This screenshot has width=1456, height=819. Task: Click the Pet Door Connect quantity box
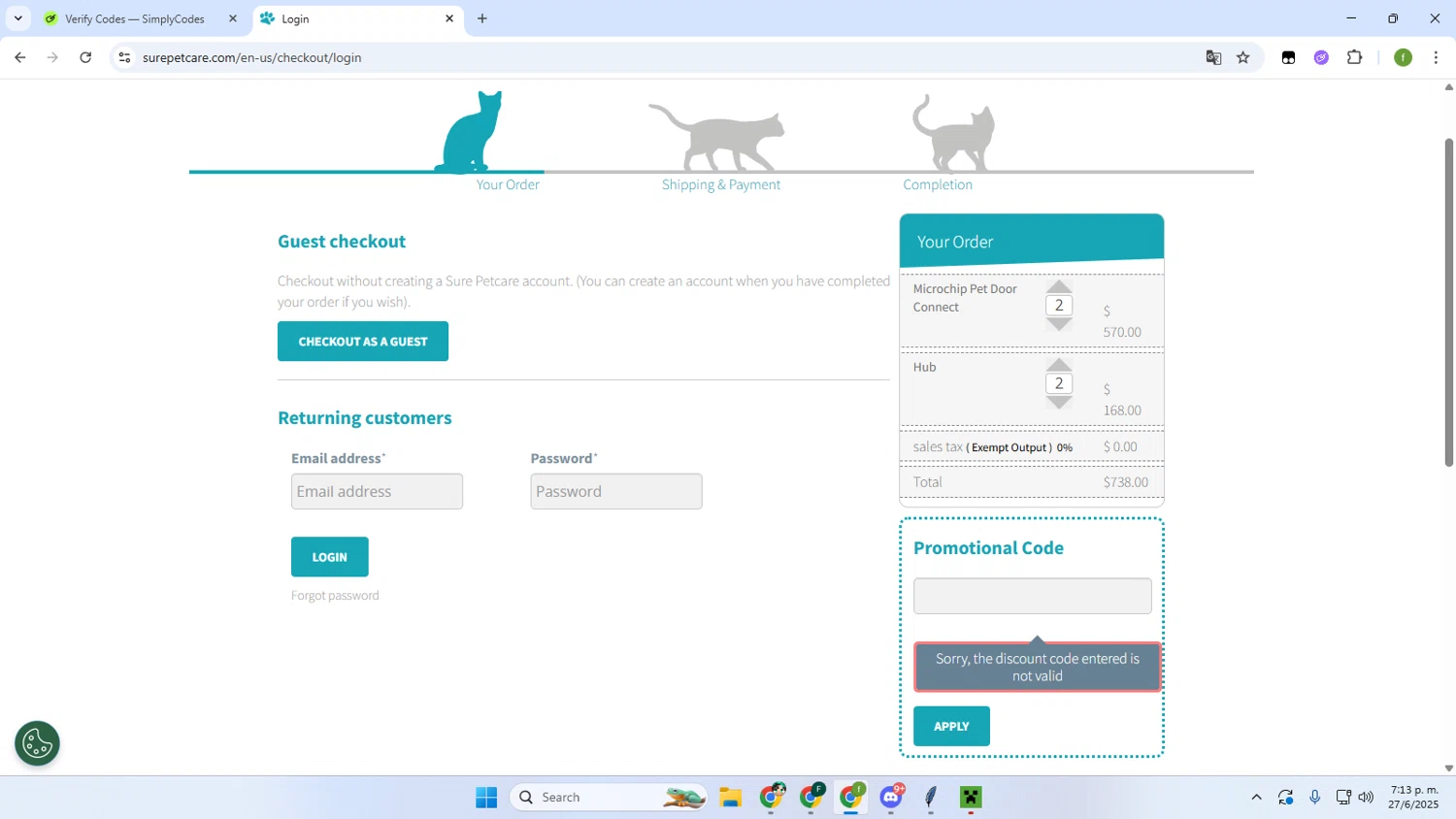tap(1059, 305)
